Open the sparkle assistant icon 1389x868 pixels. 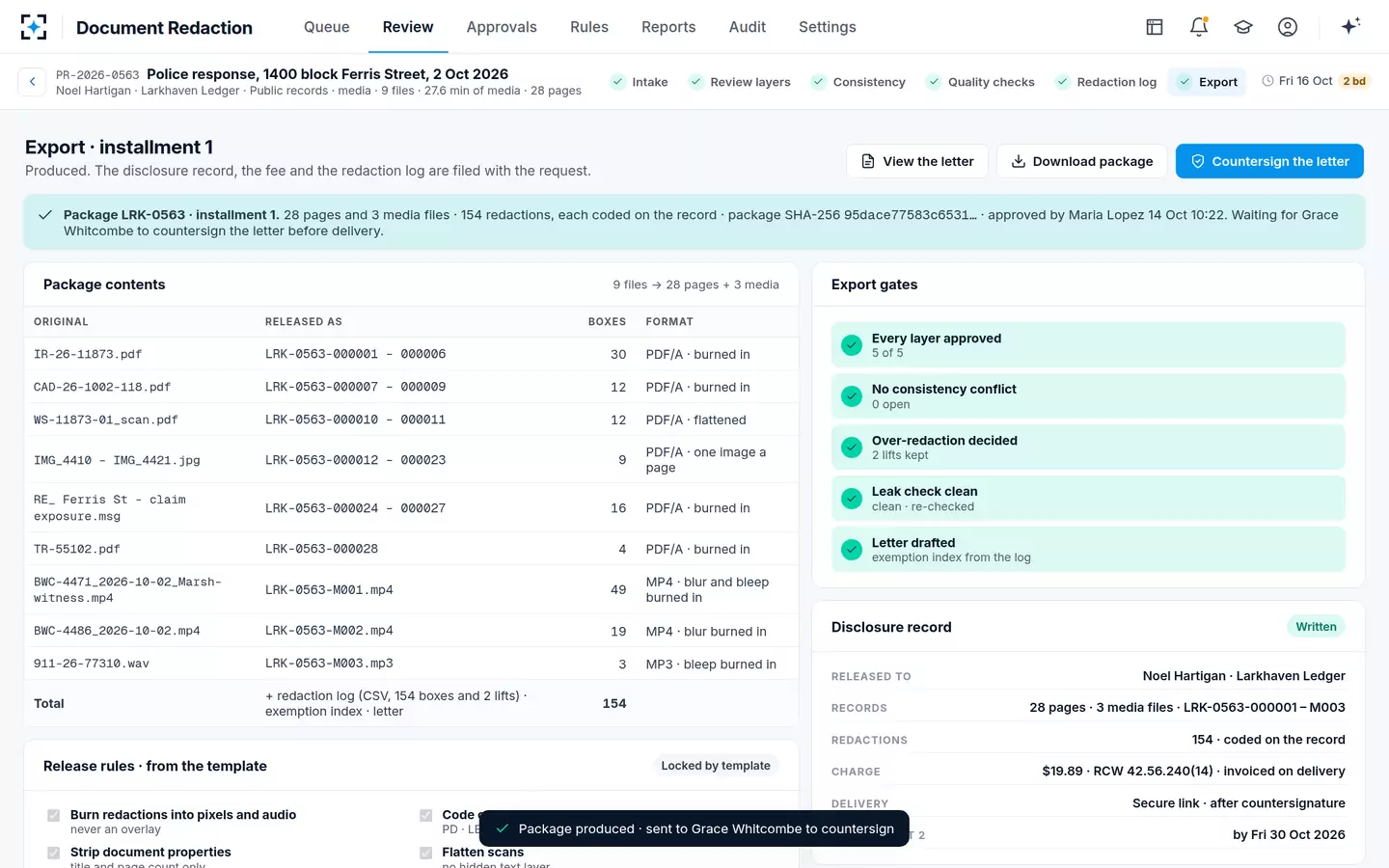pyautogui.click(x=1350, y=26)
